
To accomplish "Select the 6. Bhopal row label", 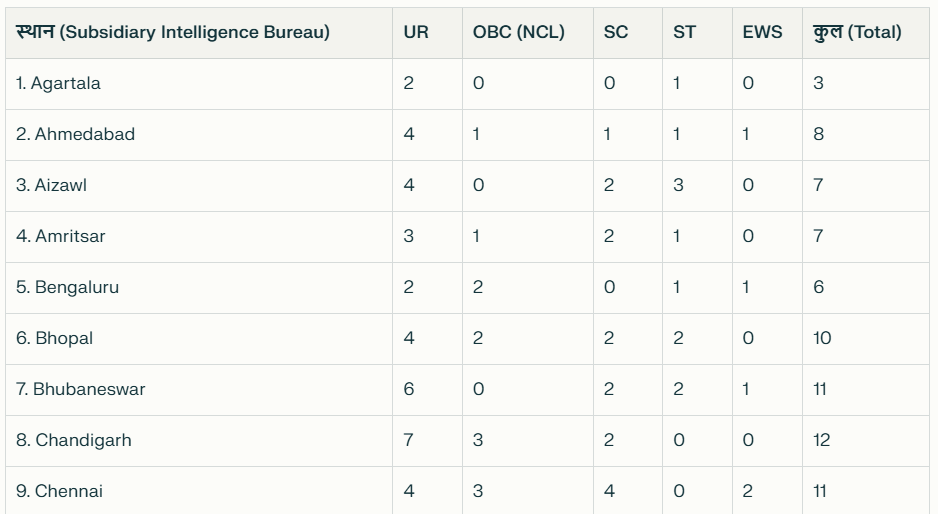I will click(x=54, y=338).
